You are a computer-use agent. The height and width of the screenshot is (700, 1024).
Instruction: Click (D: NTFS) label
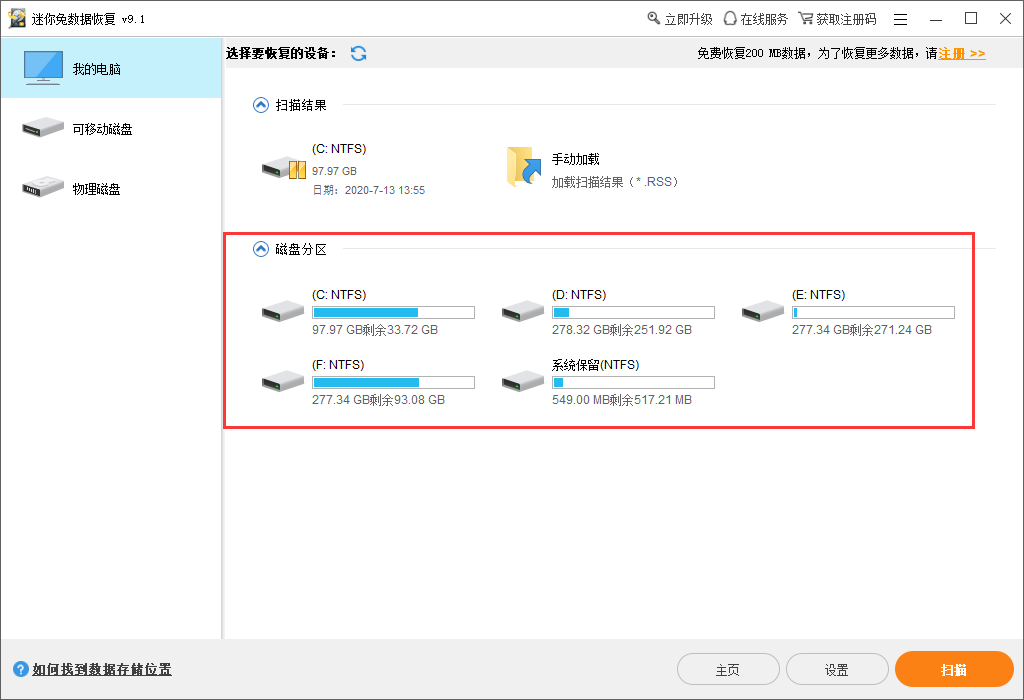click(579, 295)
